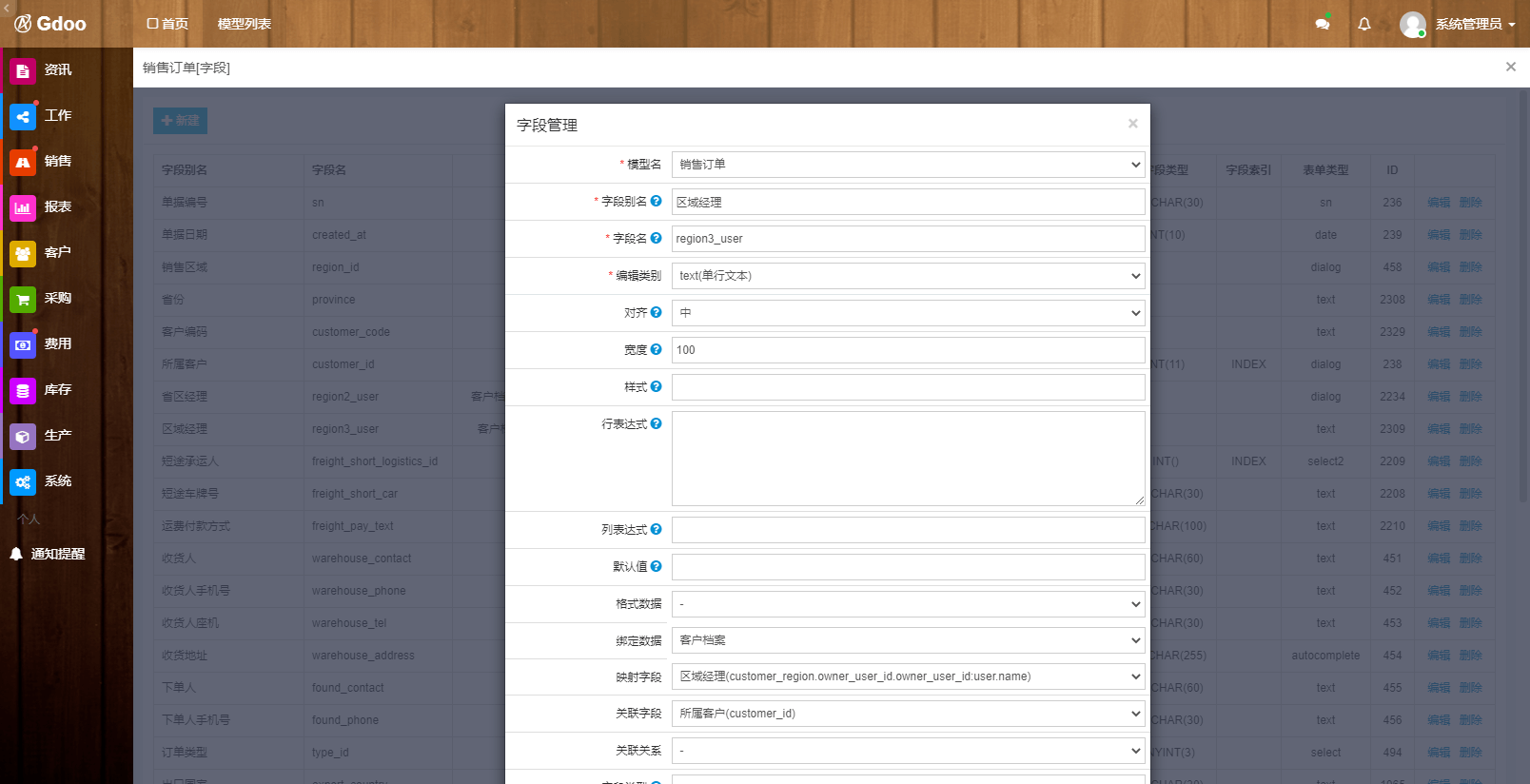The height and width of the screenshot is (784, 1530).
Task: Open the 采购 shopping cart icon
Action: 23,300
